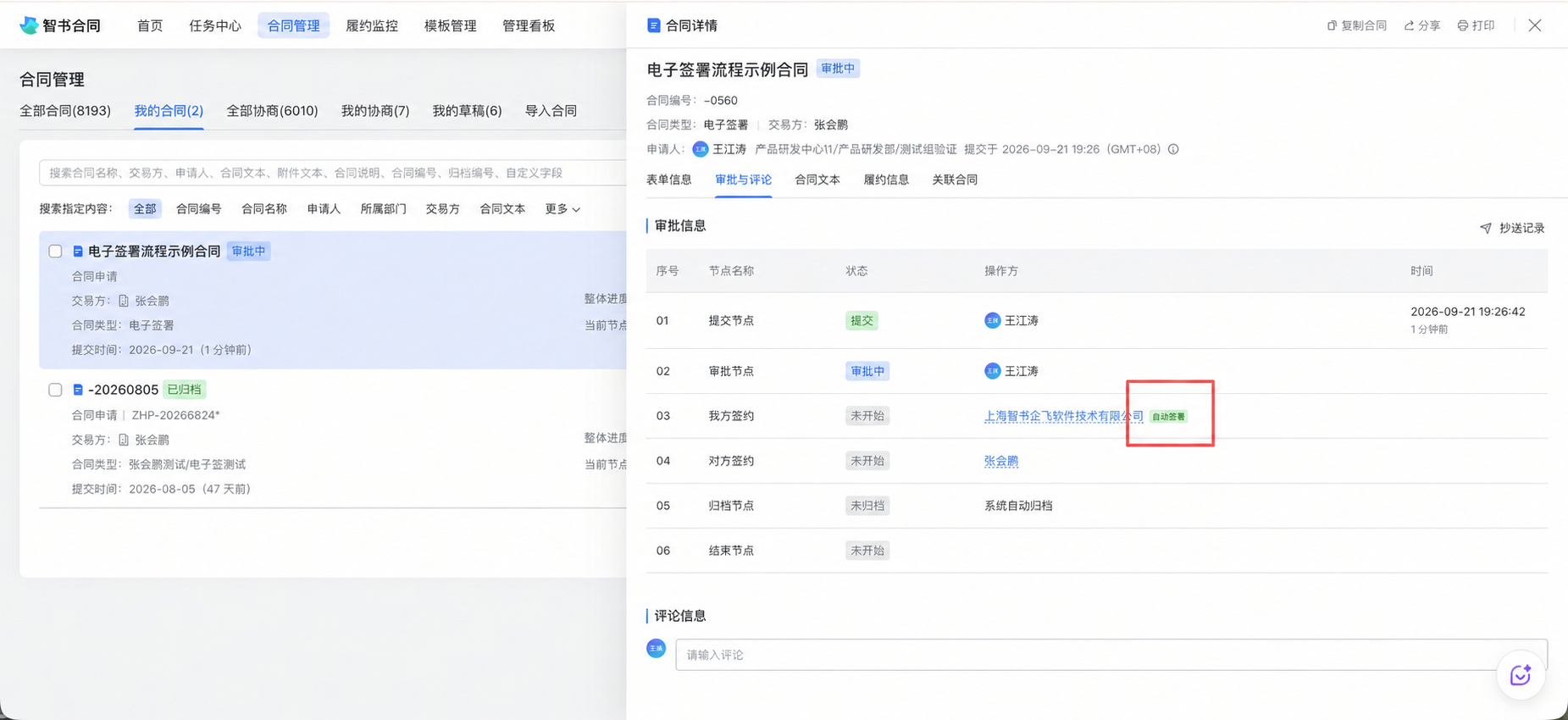Open 管理看板 in top navigation
Screen dimensions: 1568x720
[x=529, y=25]
